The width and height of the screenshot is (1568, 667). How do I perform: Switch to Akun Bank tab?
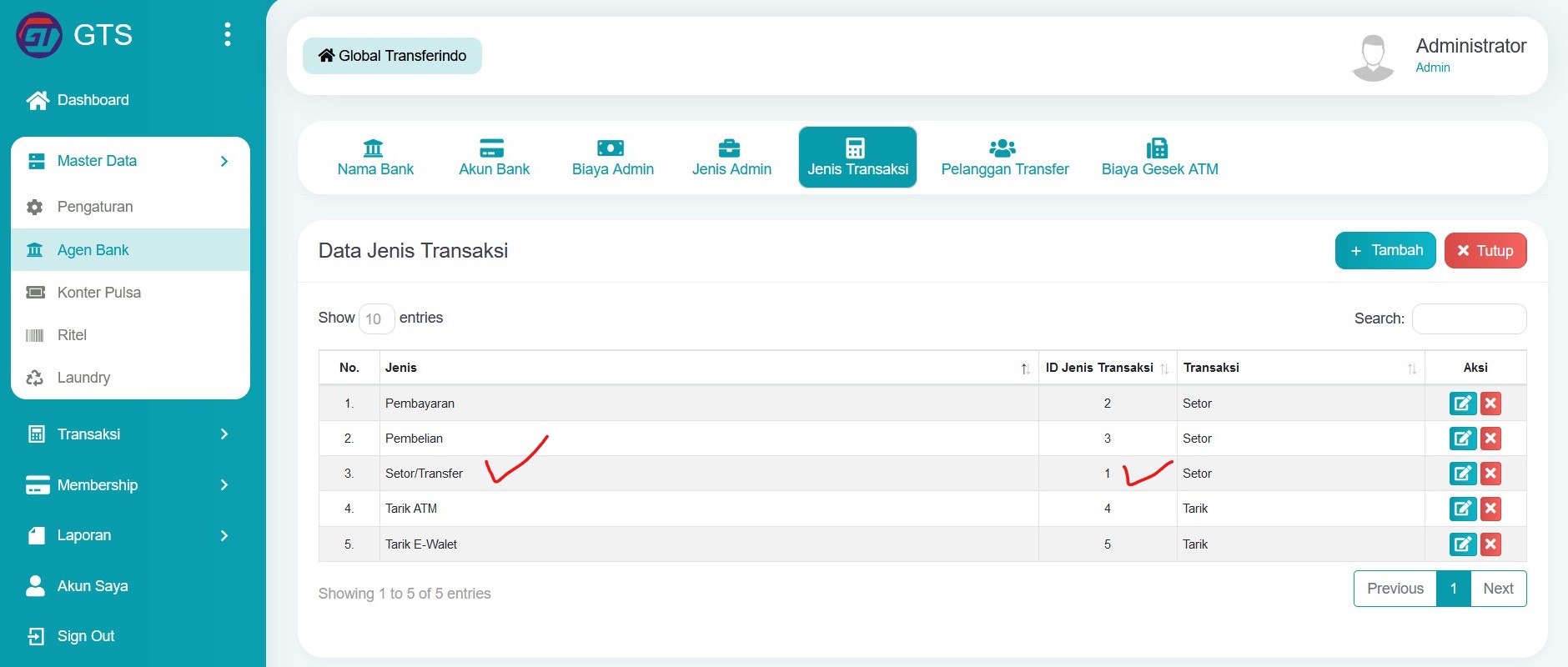(494, 158)
